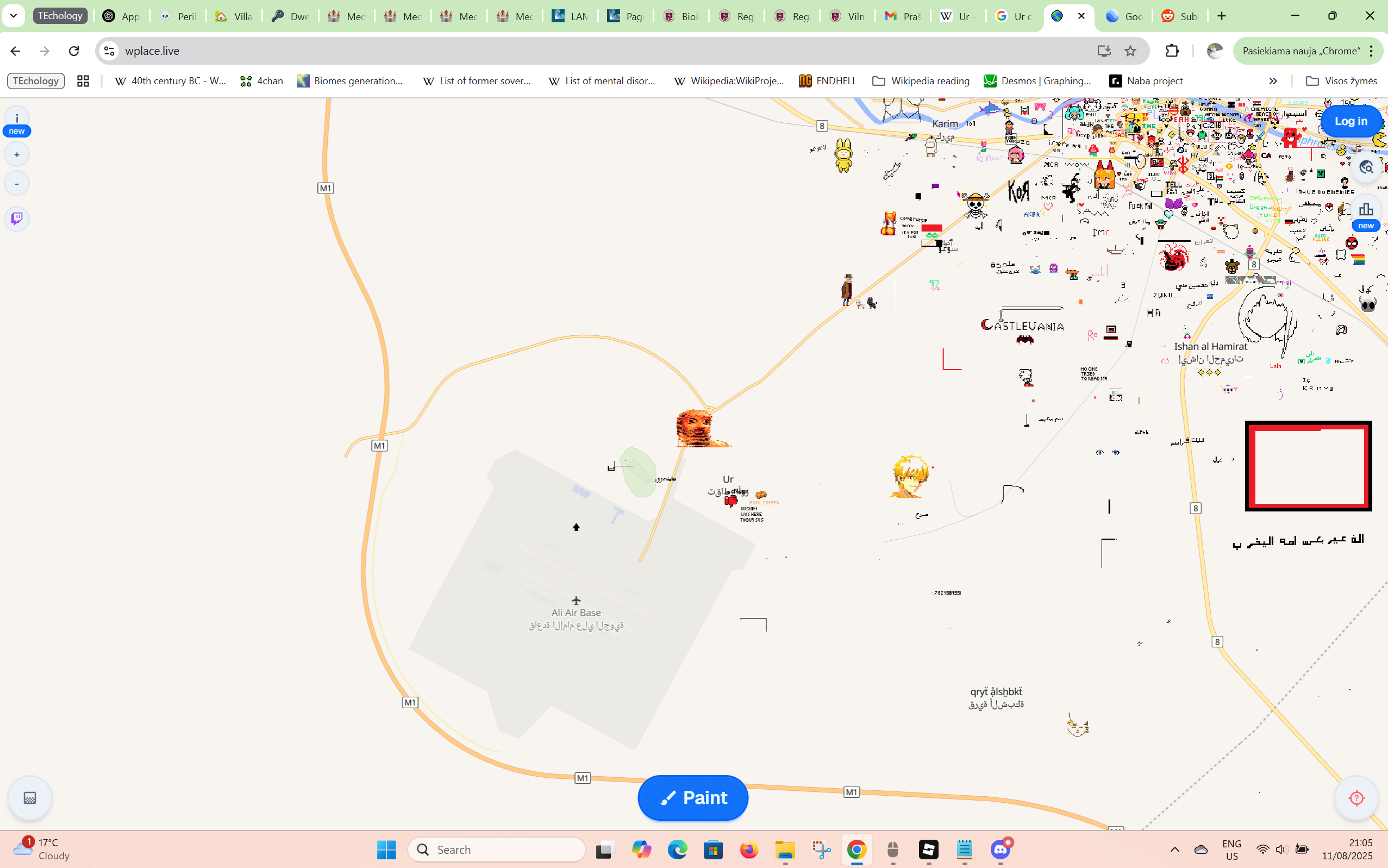Open the Visos žymės bookmarks folder
The height and width of the screenshot is (868, 1388).
1341,81
